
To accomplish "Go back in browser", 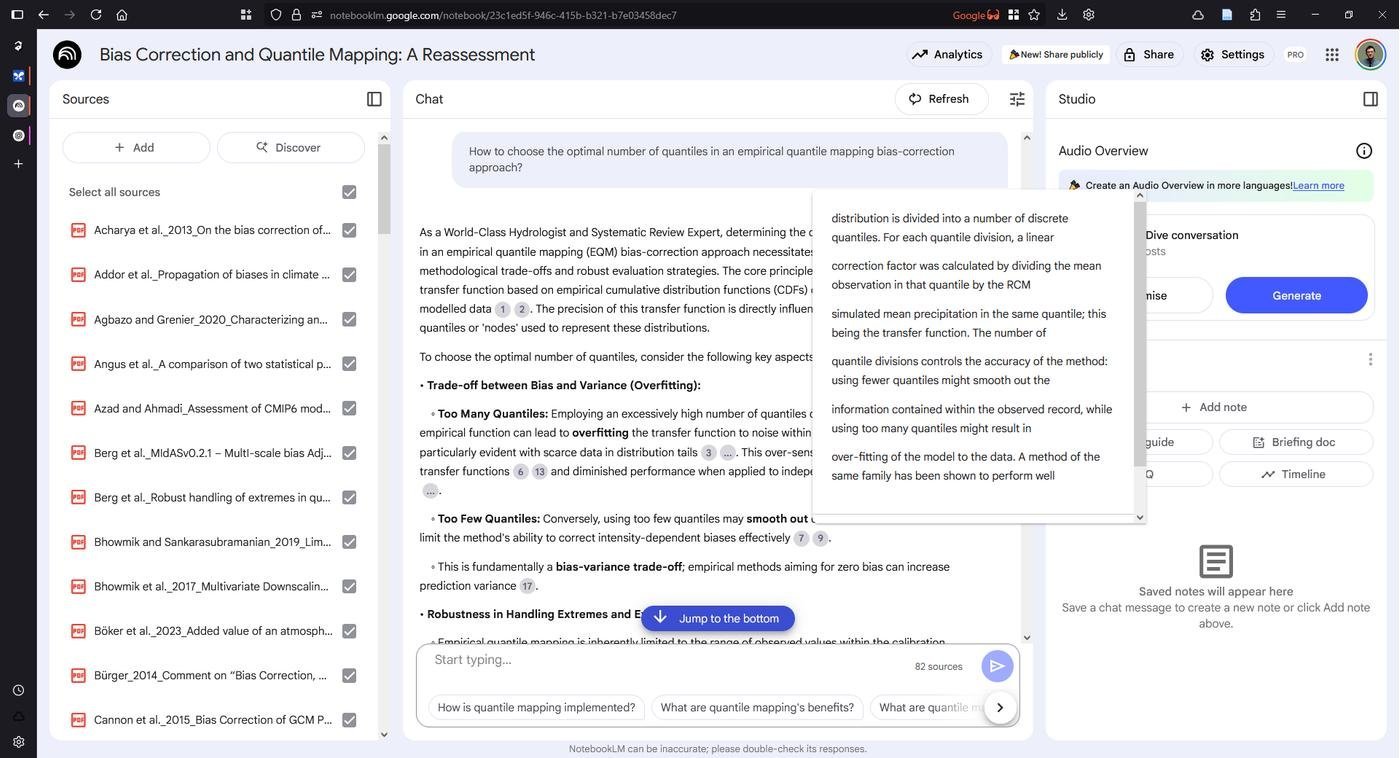I will 43,15.
